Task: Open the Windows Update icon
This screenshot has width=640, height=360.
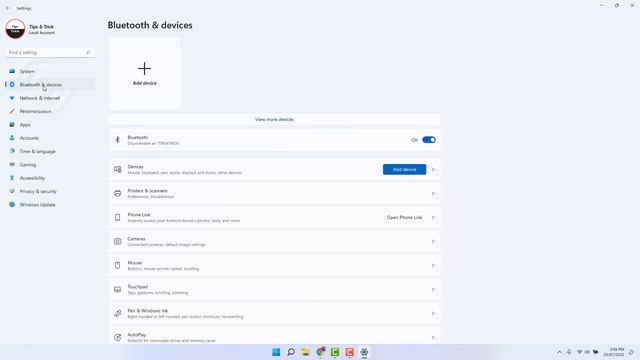Action: click(12, 204)
